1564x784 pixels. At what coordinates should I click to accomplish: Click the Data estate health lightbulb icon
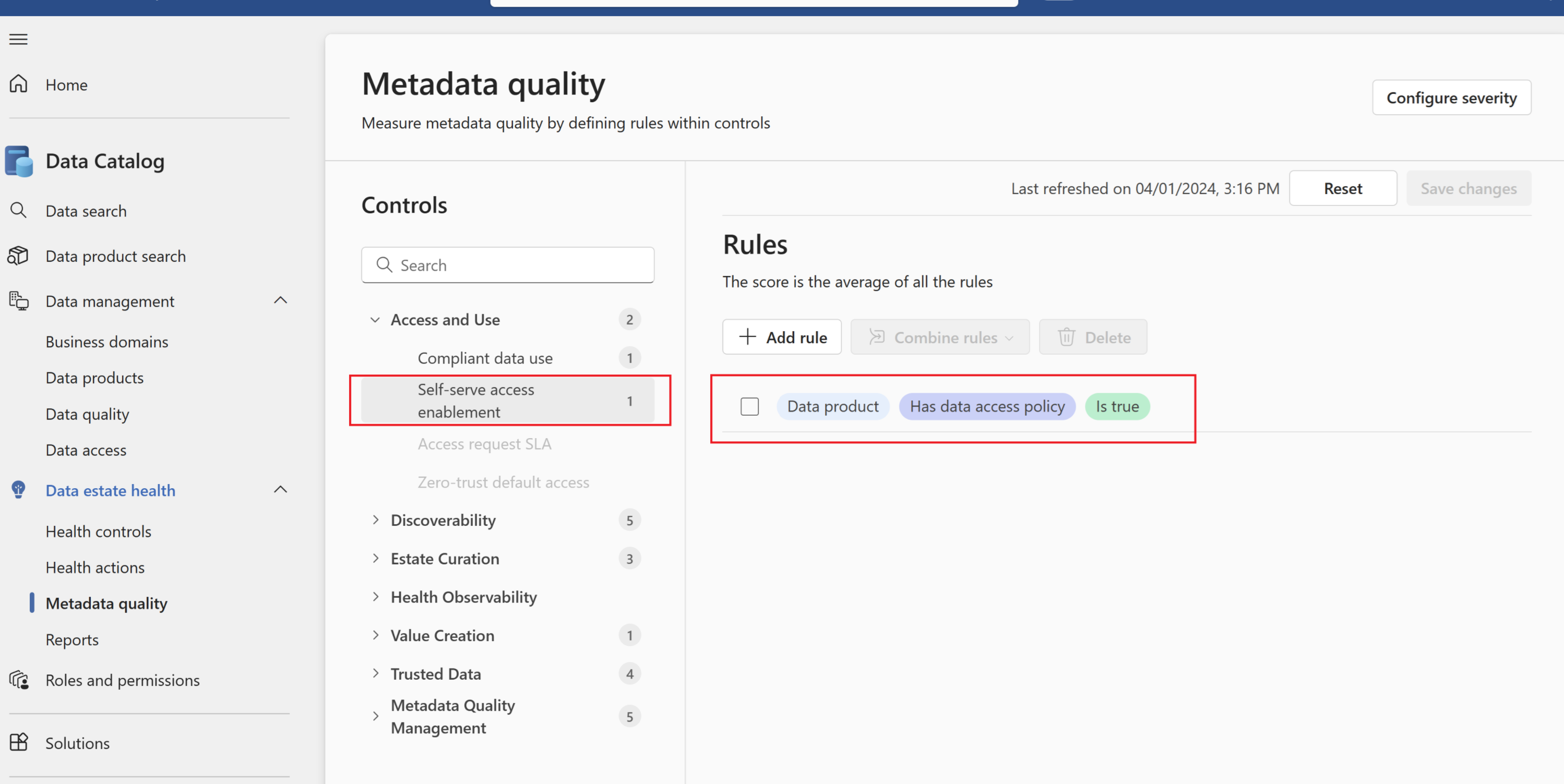[x=19, y=490]
